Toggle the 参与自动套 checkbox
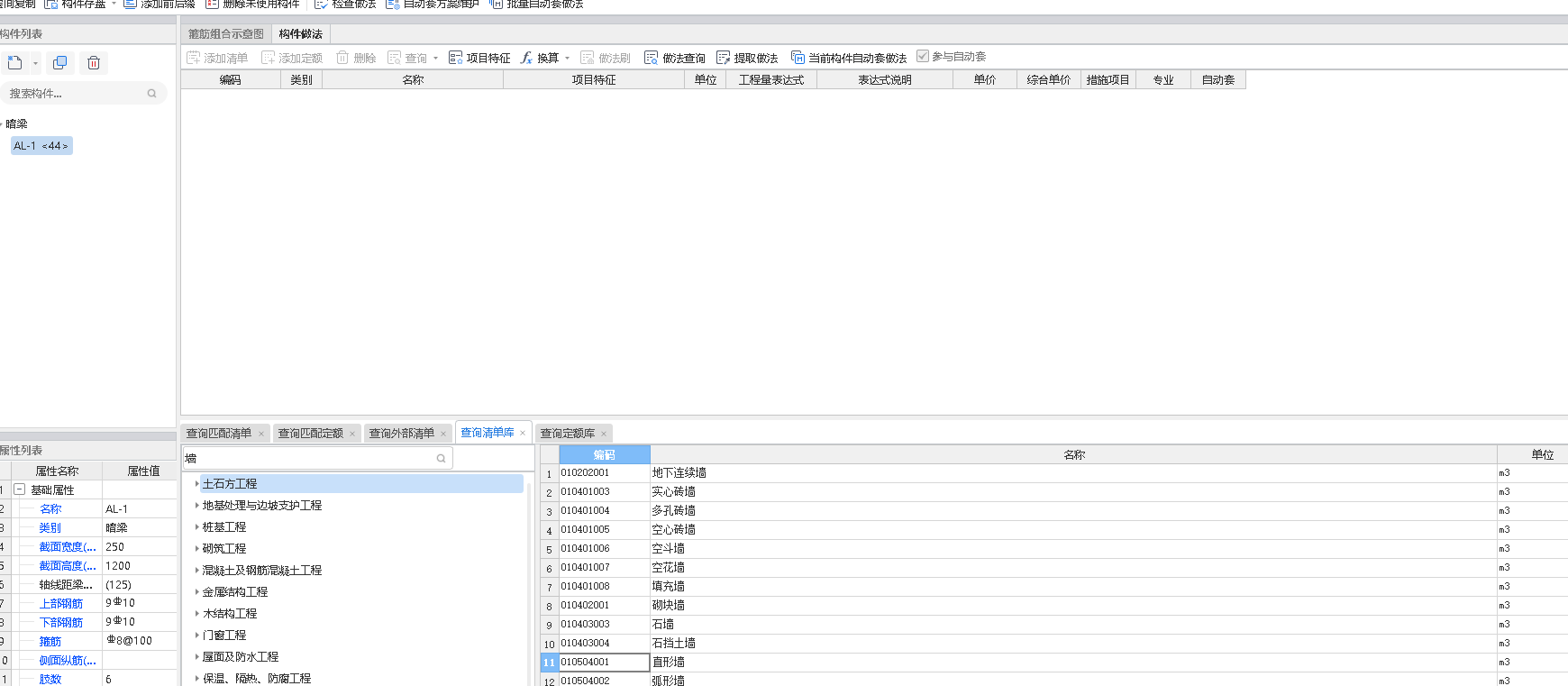 tap(923, 56)
